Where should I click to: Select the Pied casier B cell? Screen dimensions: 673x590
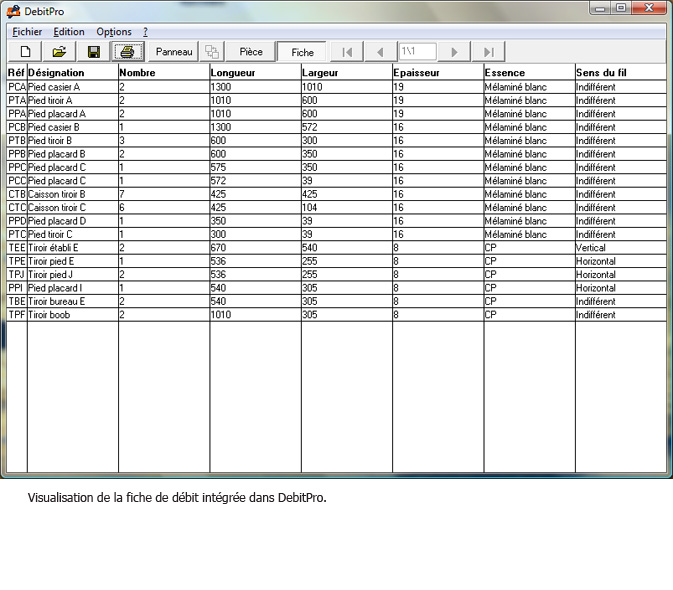point(73,127)
